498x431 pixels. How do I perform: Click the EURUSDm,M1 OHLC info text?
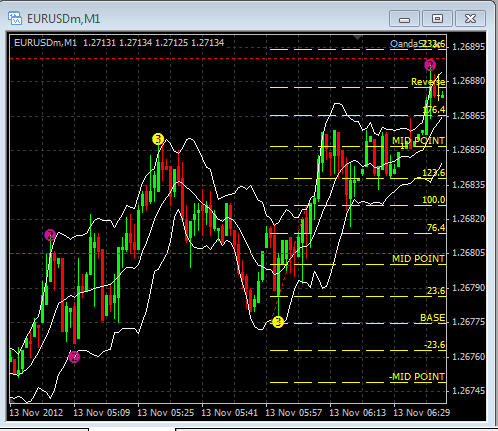[119, 43]
